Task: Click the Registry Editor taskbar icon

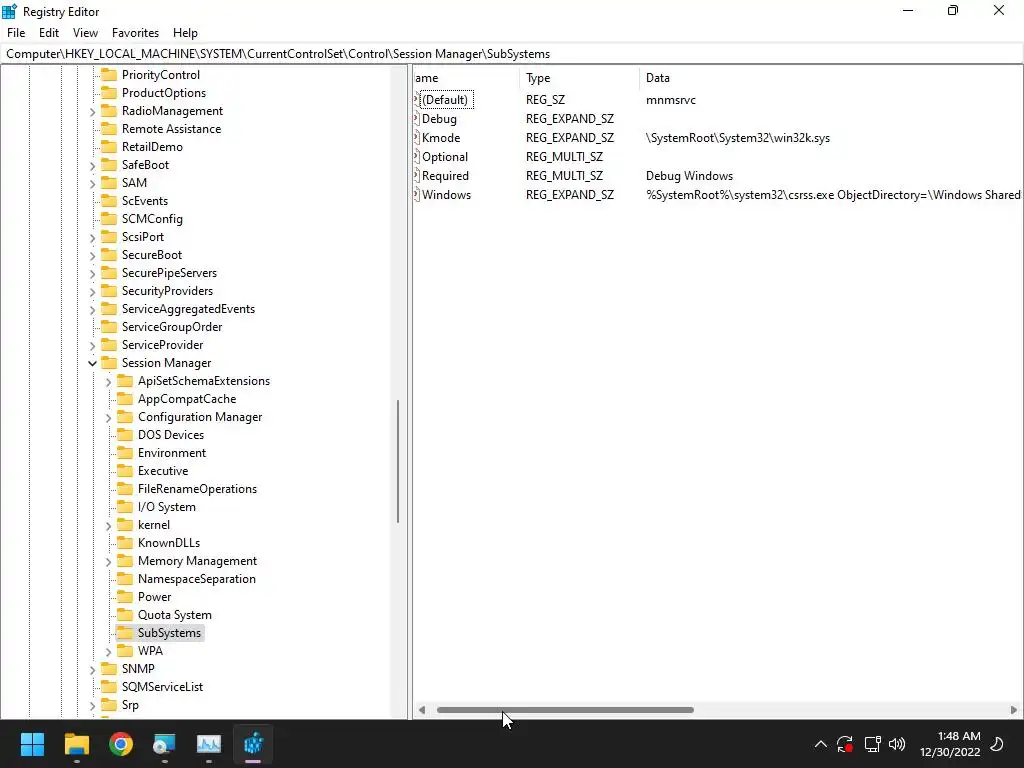Action: click(253, 744)
